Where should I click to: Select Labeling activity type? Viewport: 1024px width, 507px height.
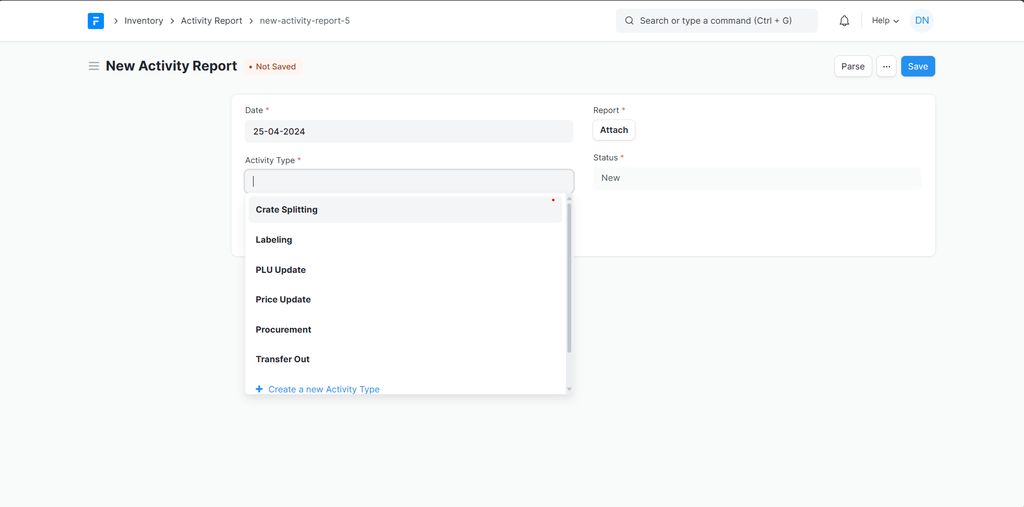405,240
